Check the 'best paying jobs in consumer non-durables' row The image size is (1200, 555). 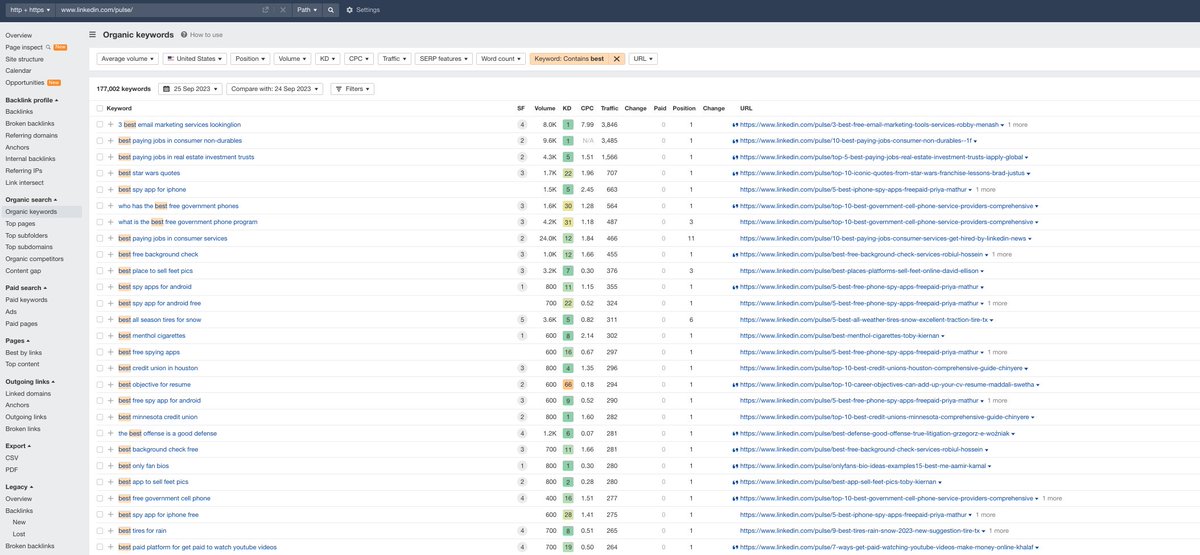coord(100,141)
